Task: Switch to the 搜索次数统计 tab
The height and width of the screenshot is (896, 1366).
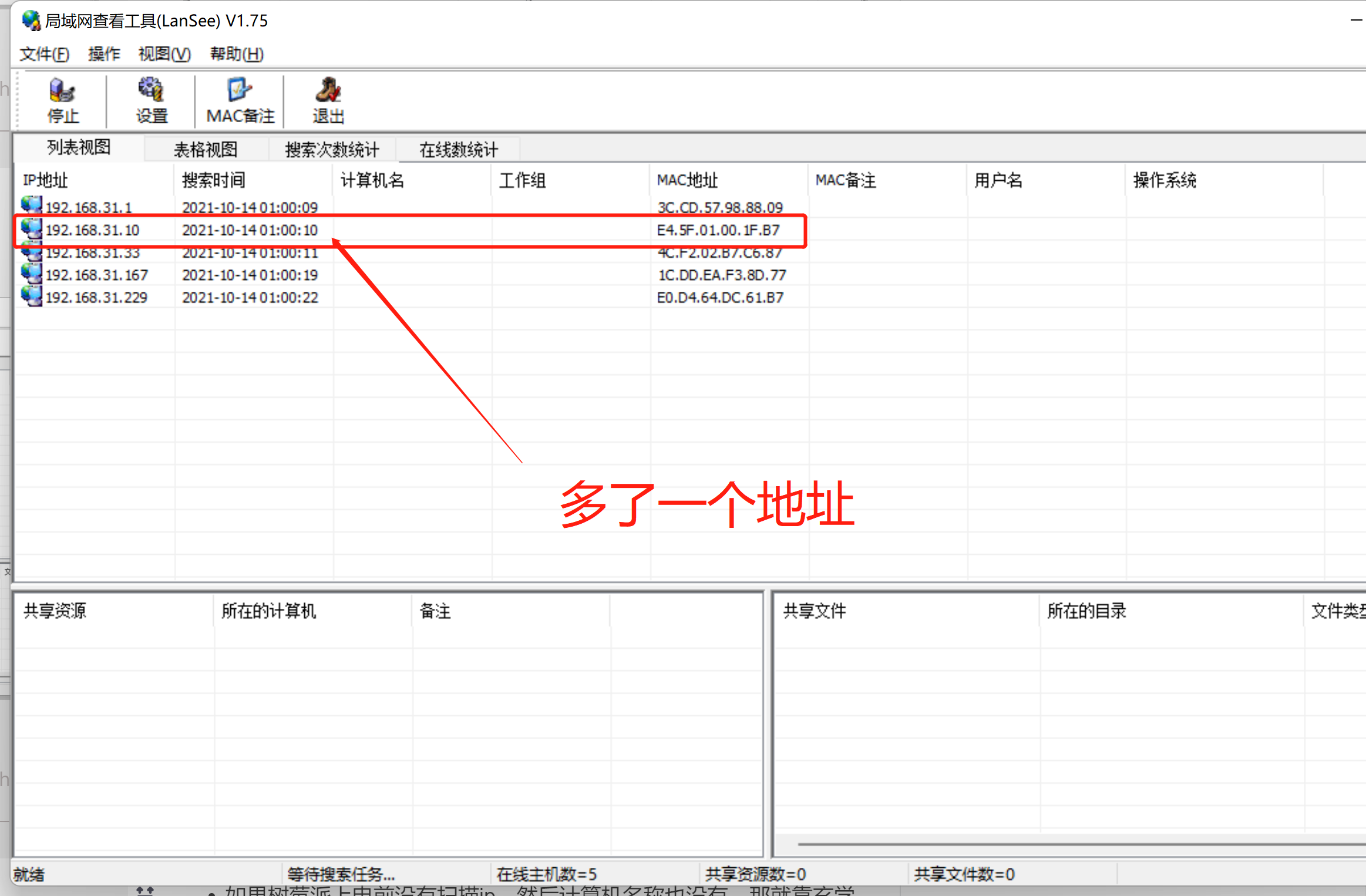Action: [332, 150]
